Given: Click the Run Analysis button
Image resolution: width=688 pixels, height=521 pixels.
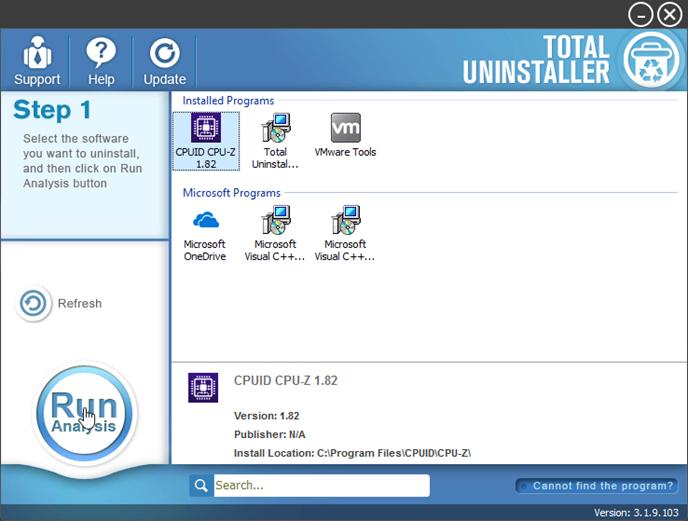Looking at the screenshot, I should tap(85, 413).
